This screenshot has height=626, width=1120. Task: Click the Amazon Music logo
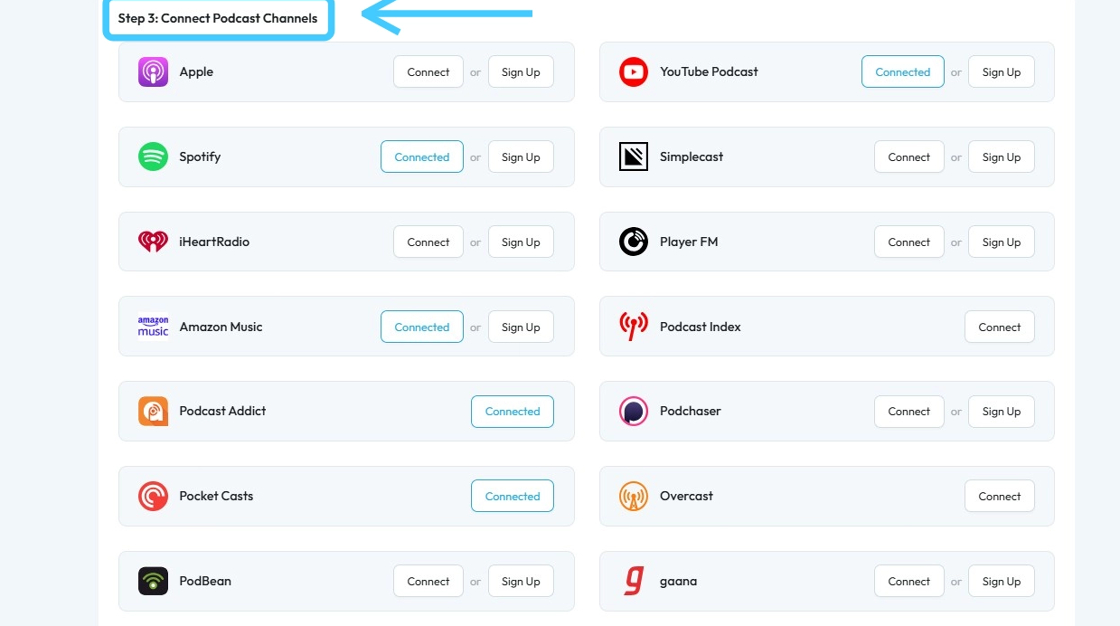pos(153,327)
